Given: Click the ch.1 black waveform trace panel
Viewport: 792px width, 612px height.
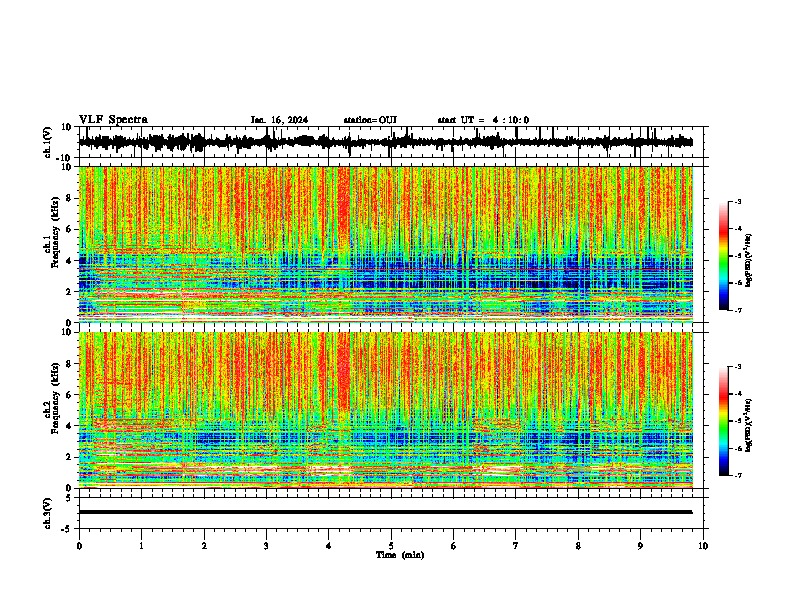Looking at the screenshot, I should click(x=393, y=142).
